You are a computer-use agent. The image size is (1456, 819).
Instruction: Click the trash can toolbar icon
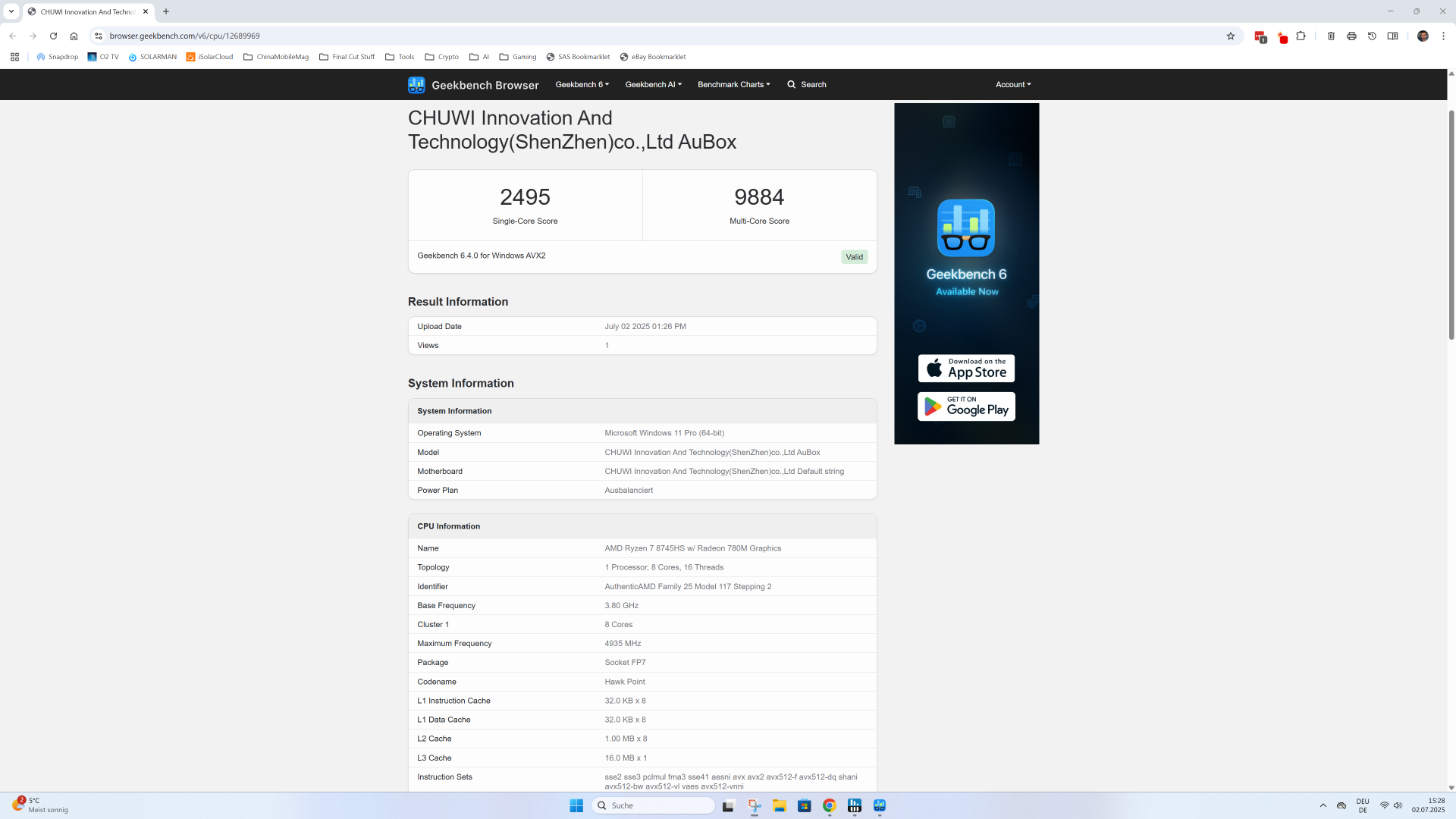(1331, 36)
